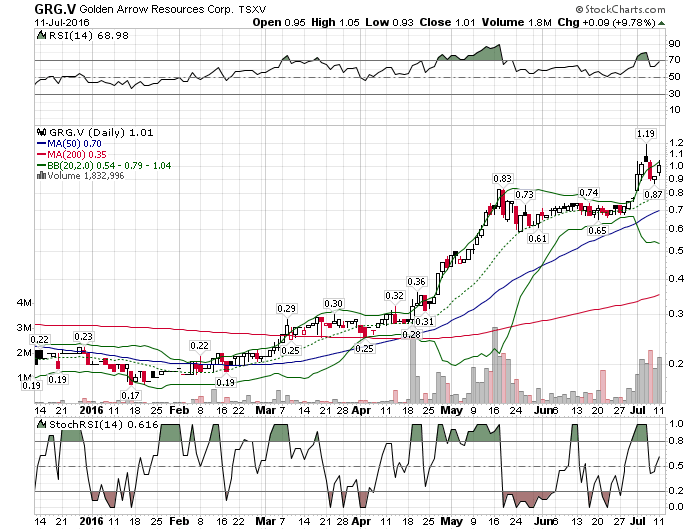Click the Chg +0.09 (+9.78%) value
The image size is (700, 530).
coord(606,22)
